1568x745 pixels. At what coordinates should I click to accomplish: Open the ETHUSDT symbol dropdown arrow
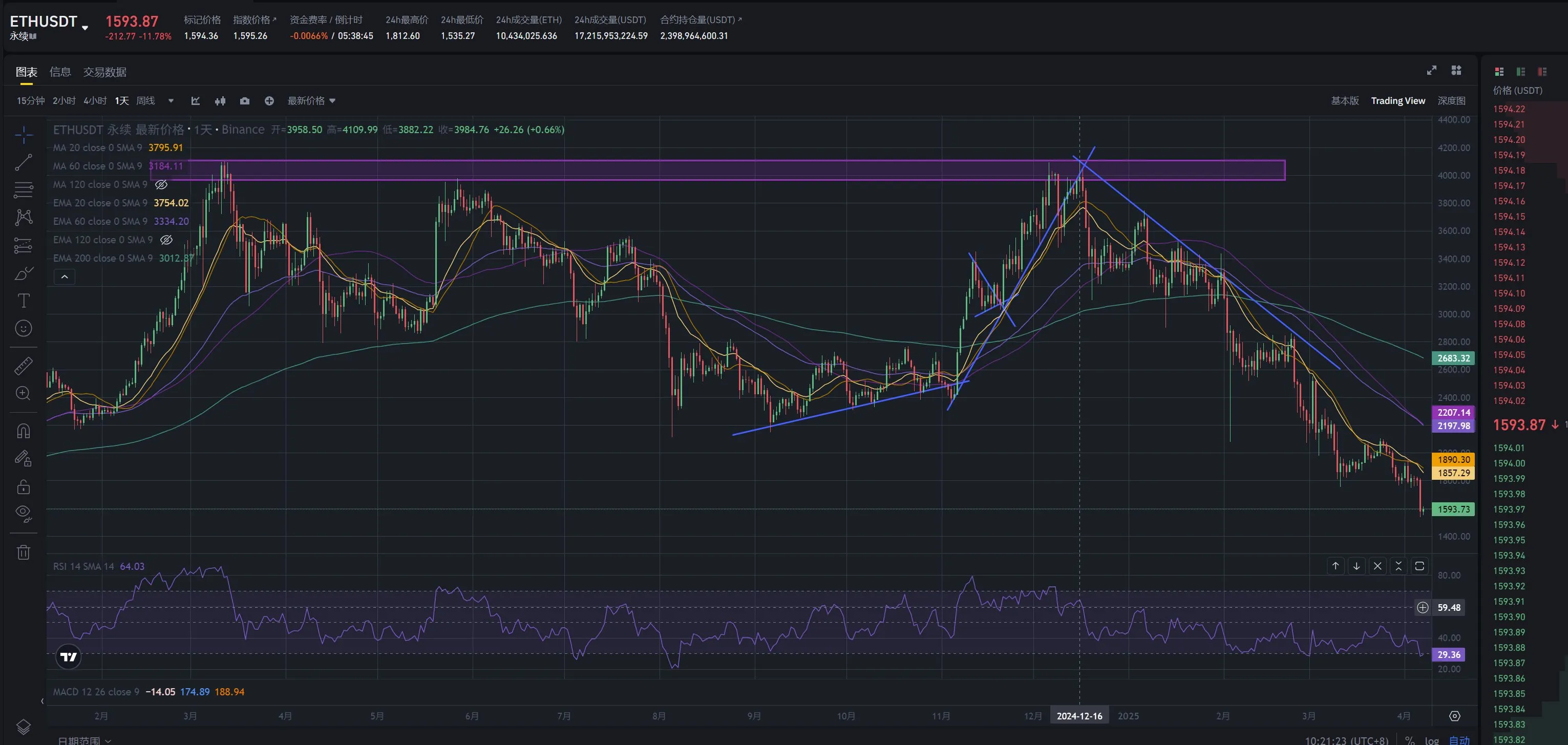[x=84, y=27]
